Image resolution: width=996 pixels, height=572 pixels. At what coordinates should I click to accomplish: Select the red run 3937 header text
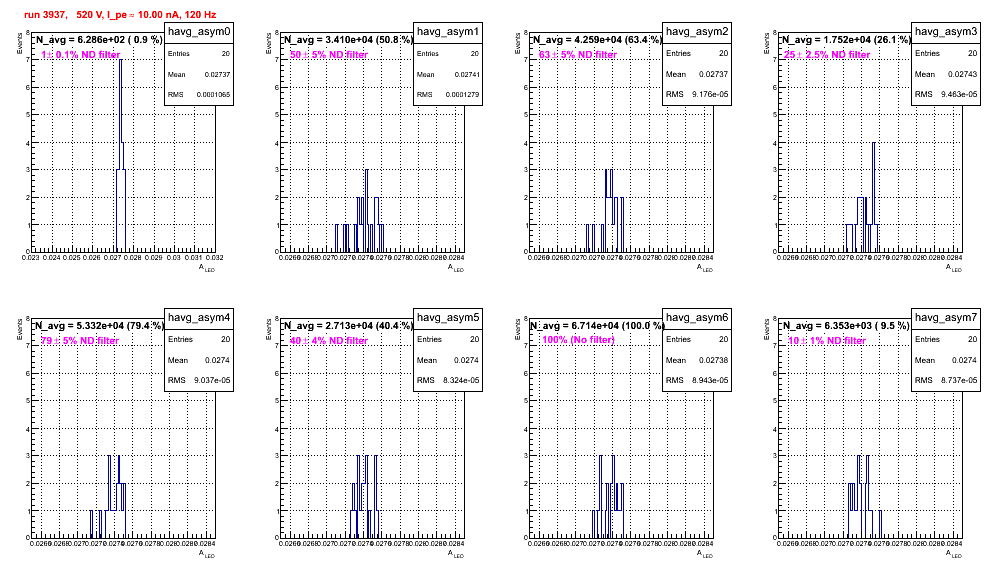[120, 15]
